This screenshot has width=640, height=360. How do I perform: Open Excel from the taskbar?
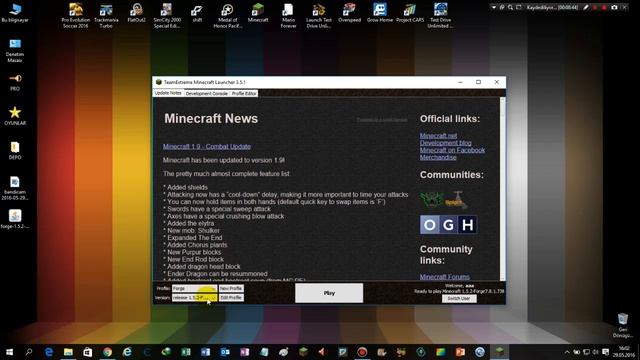[186, 352]
